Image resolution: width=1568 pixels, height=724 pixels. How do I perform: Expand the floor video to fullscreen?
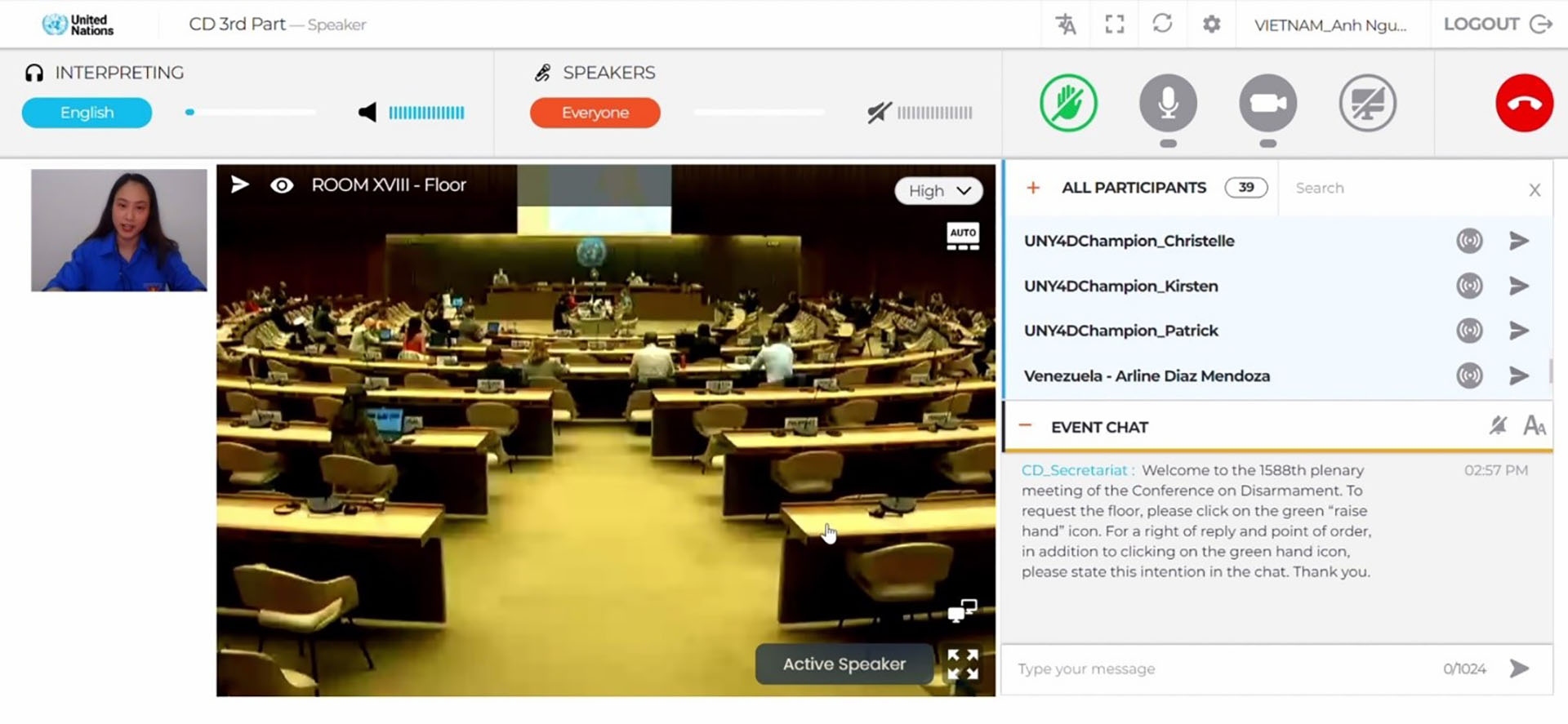coord(963,664)
